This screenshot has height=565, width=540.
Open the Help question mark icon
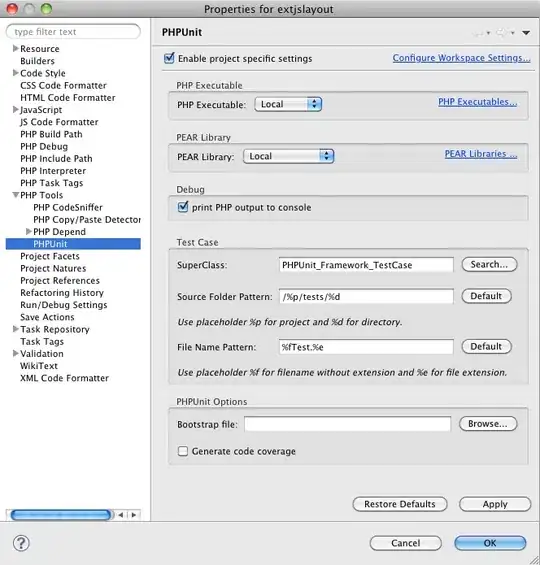point(21,543)
